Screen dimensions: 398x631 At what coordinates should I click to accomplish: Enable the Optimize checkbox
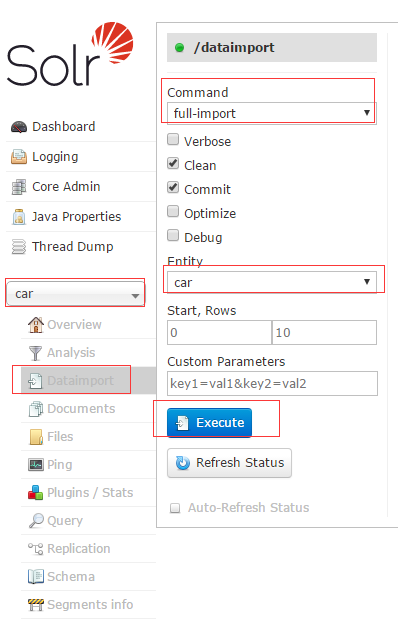(173, 211)
